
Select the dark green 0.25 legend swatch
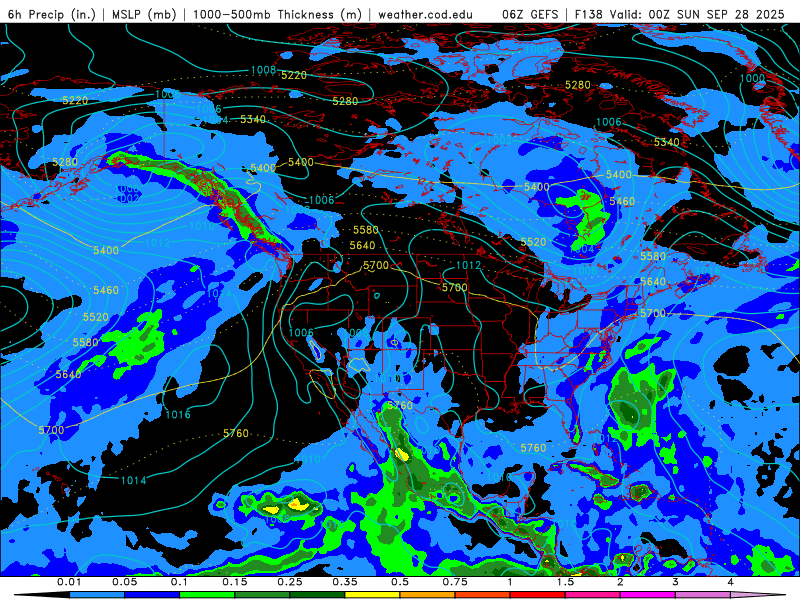coord(317,595)
